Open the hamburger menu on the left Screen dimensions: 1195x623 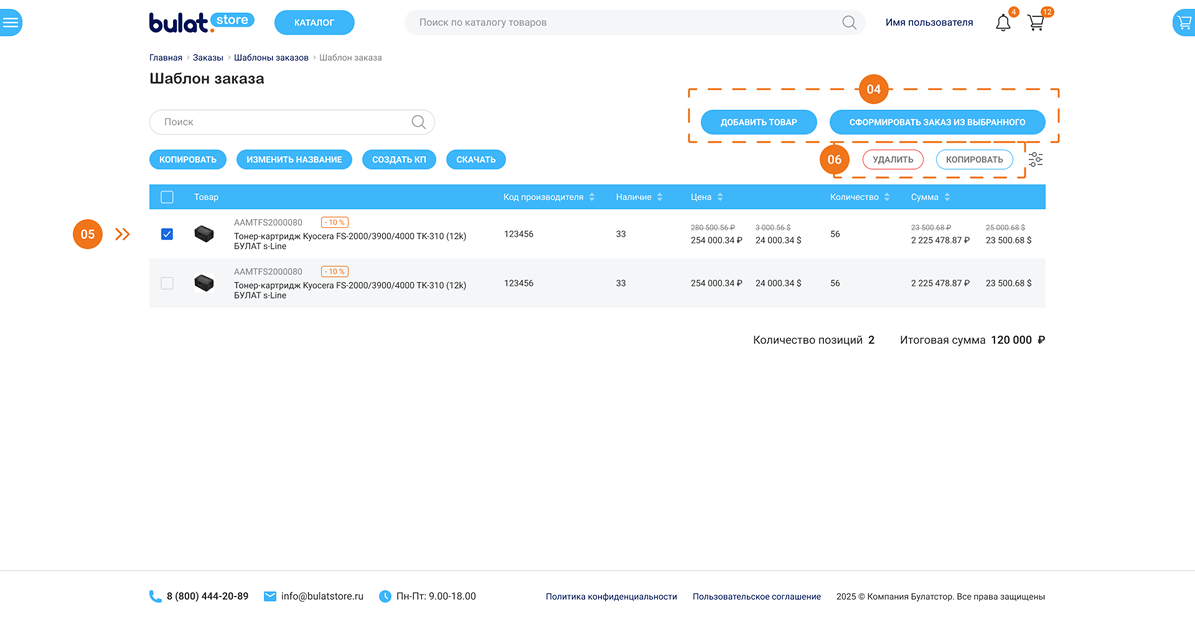coord(11,22)
